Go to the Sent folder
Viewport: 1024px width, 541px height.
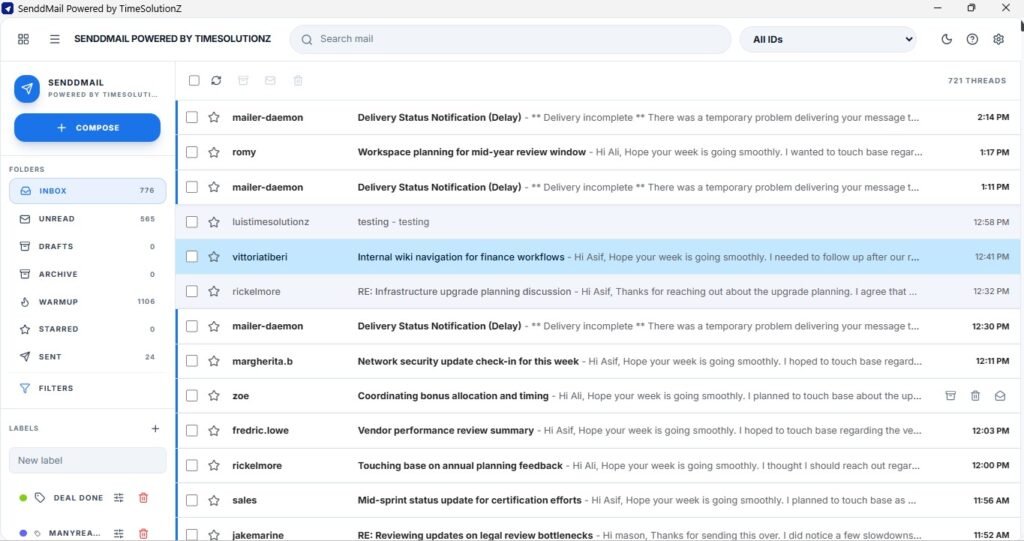click(x=49, y=357)
